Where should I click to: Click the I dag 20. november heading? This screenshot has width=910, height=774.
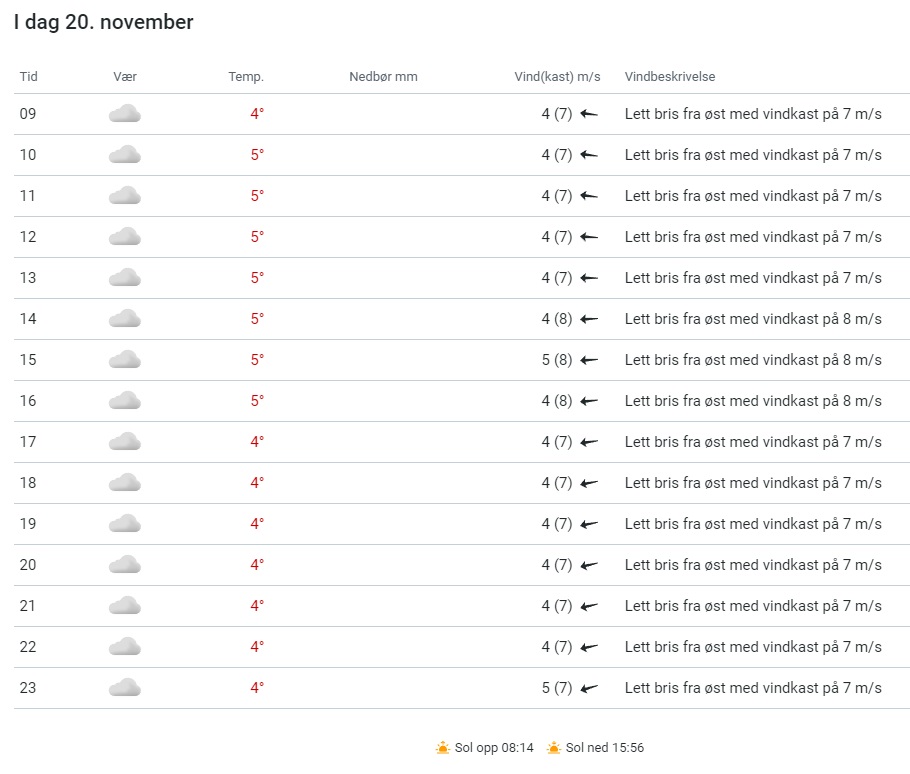click(104, 22)
